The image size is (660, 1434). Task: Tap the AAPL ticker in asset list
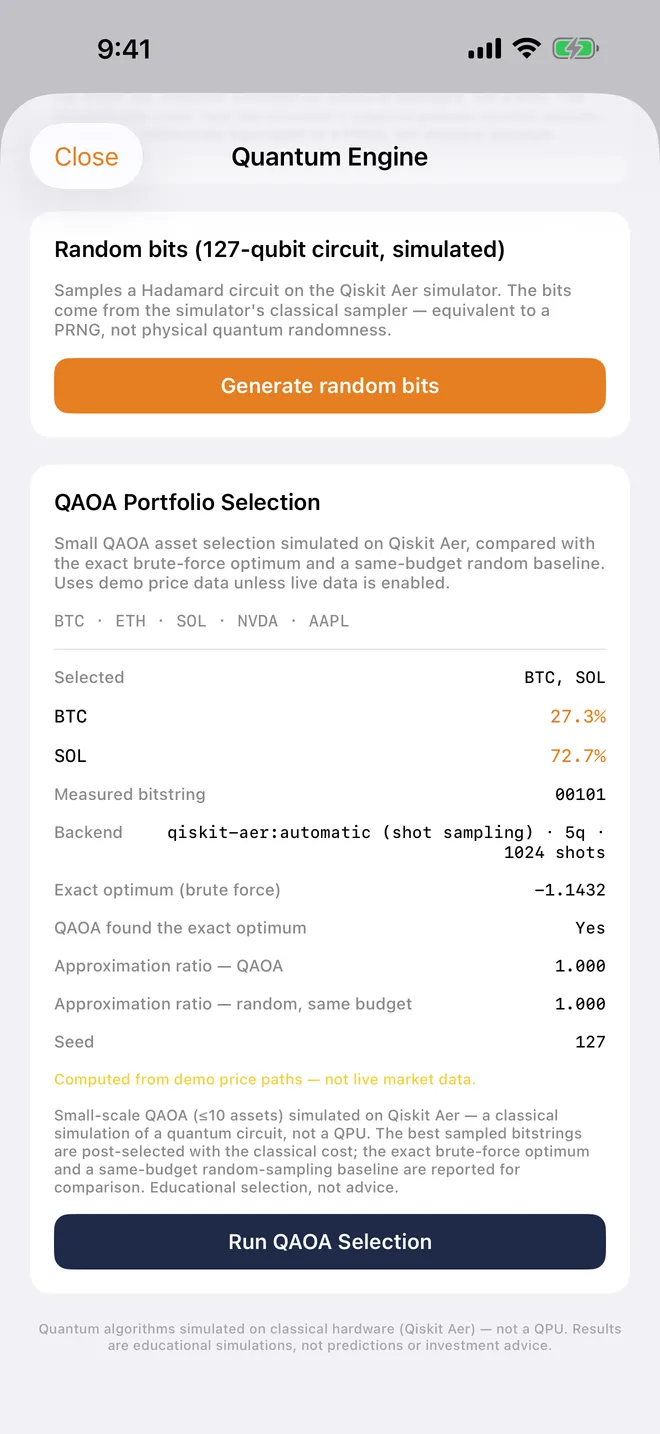pos(329,621)
